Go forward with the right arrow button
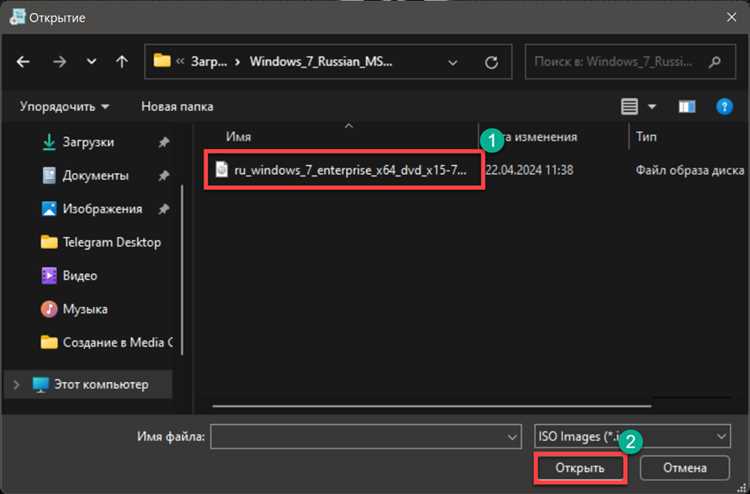This screenshot has height=494, width=750. [59, 62]
